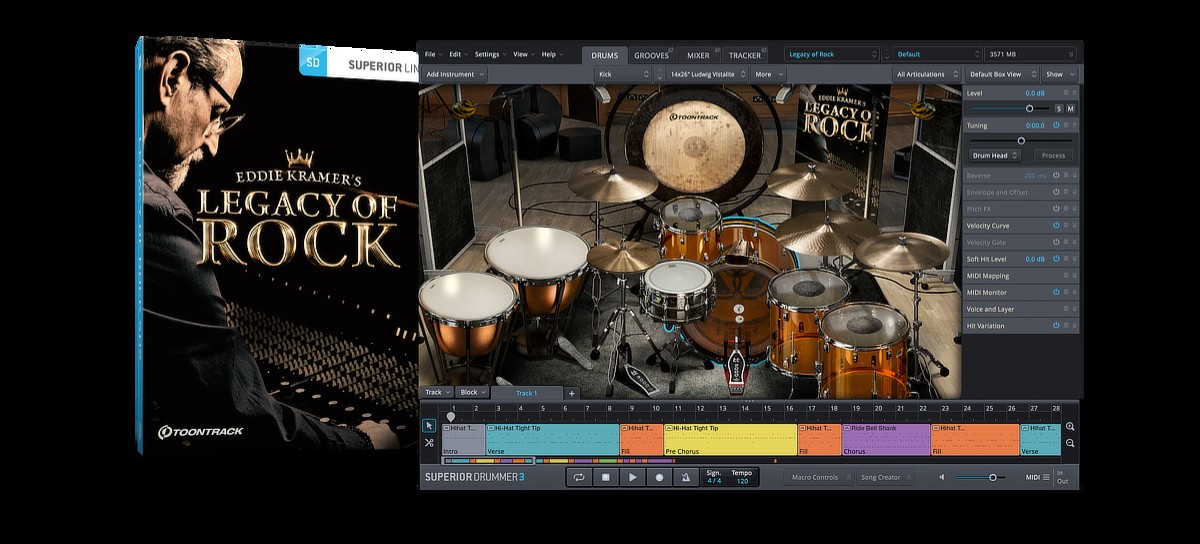1200x544 pixels.
Task: Open the Help menu
Action: click(x=552, y=54)
